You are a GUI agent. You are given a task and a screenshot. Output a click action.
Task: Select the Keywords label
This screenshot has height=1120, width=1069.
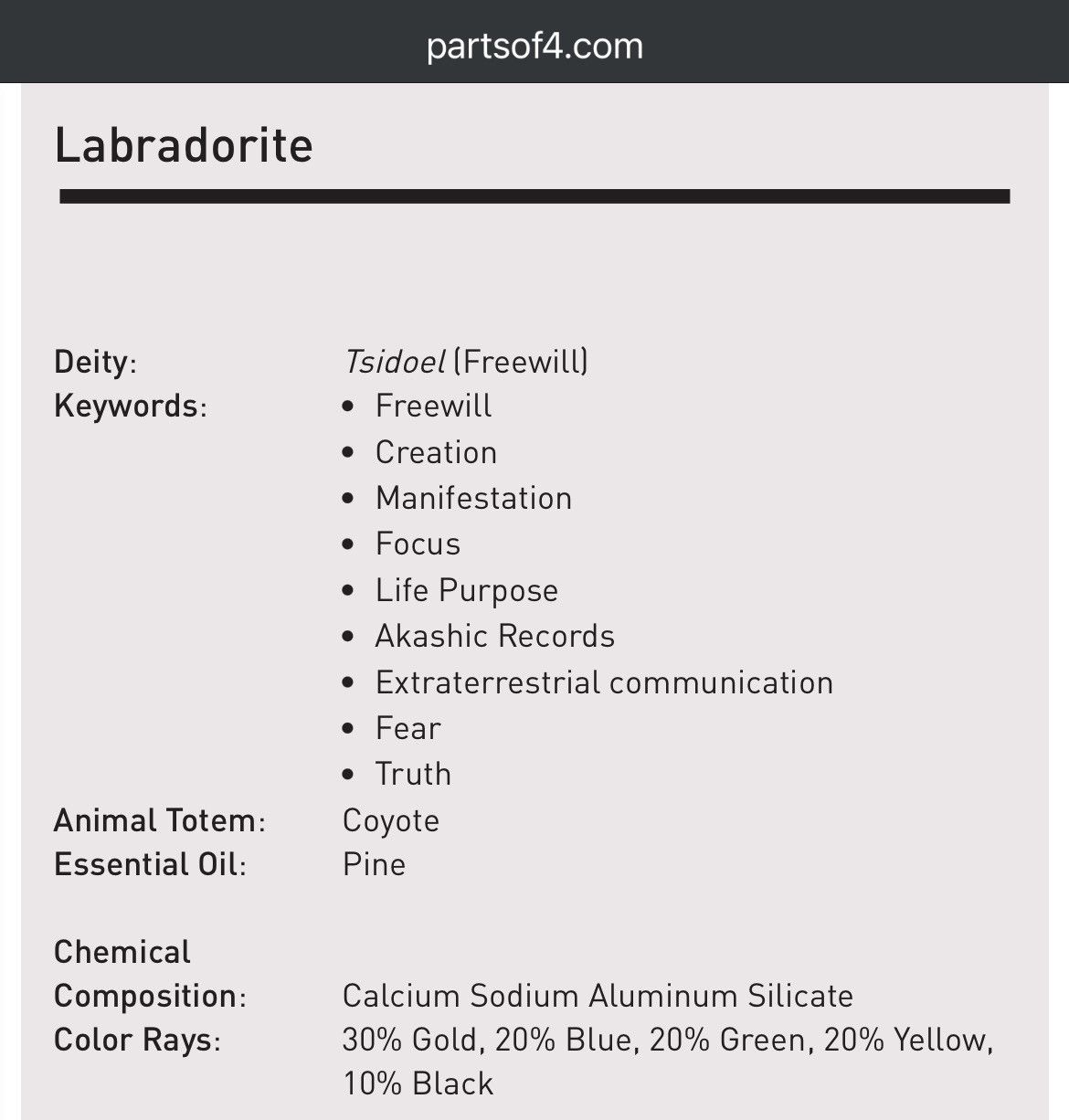click(x=131, y=406)
